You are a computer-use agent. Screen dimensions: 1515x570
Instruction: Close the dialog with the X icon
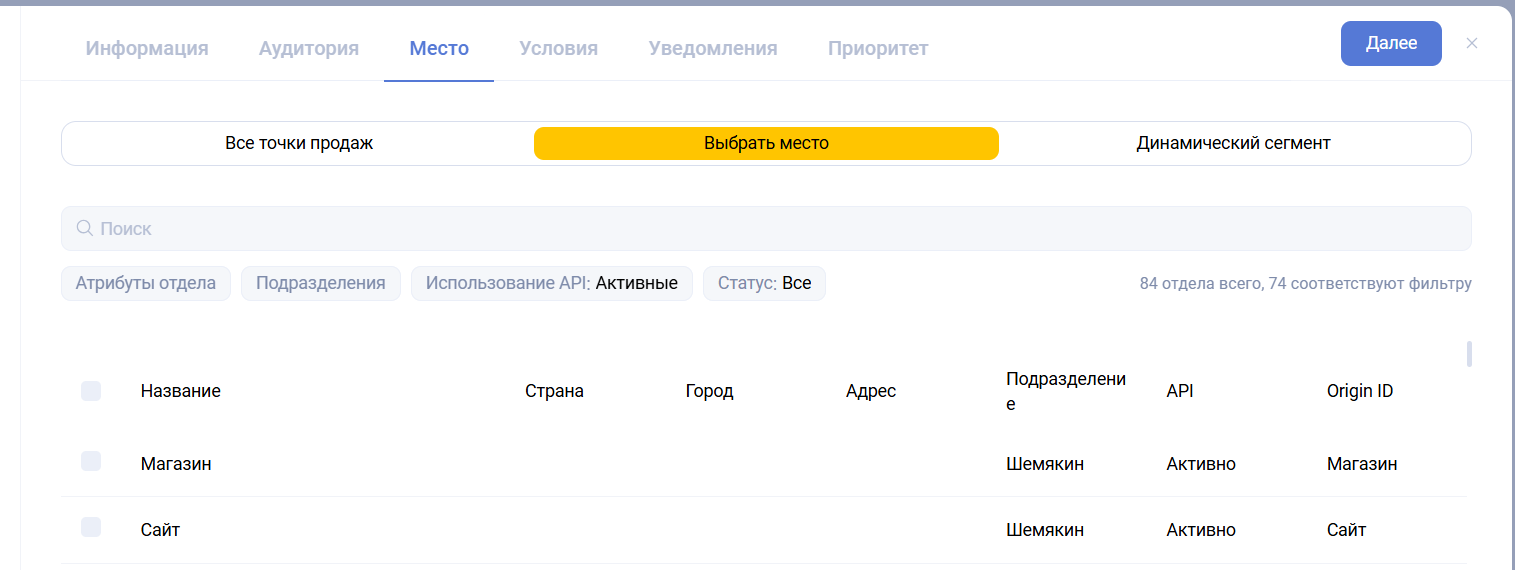[1471, 44]
